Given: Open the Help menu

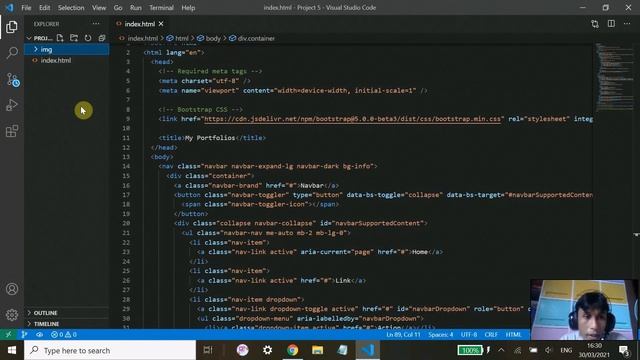Looking at the screenshot, I should click(188, 8).
